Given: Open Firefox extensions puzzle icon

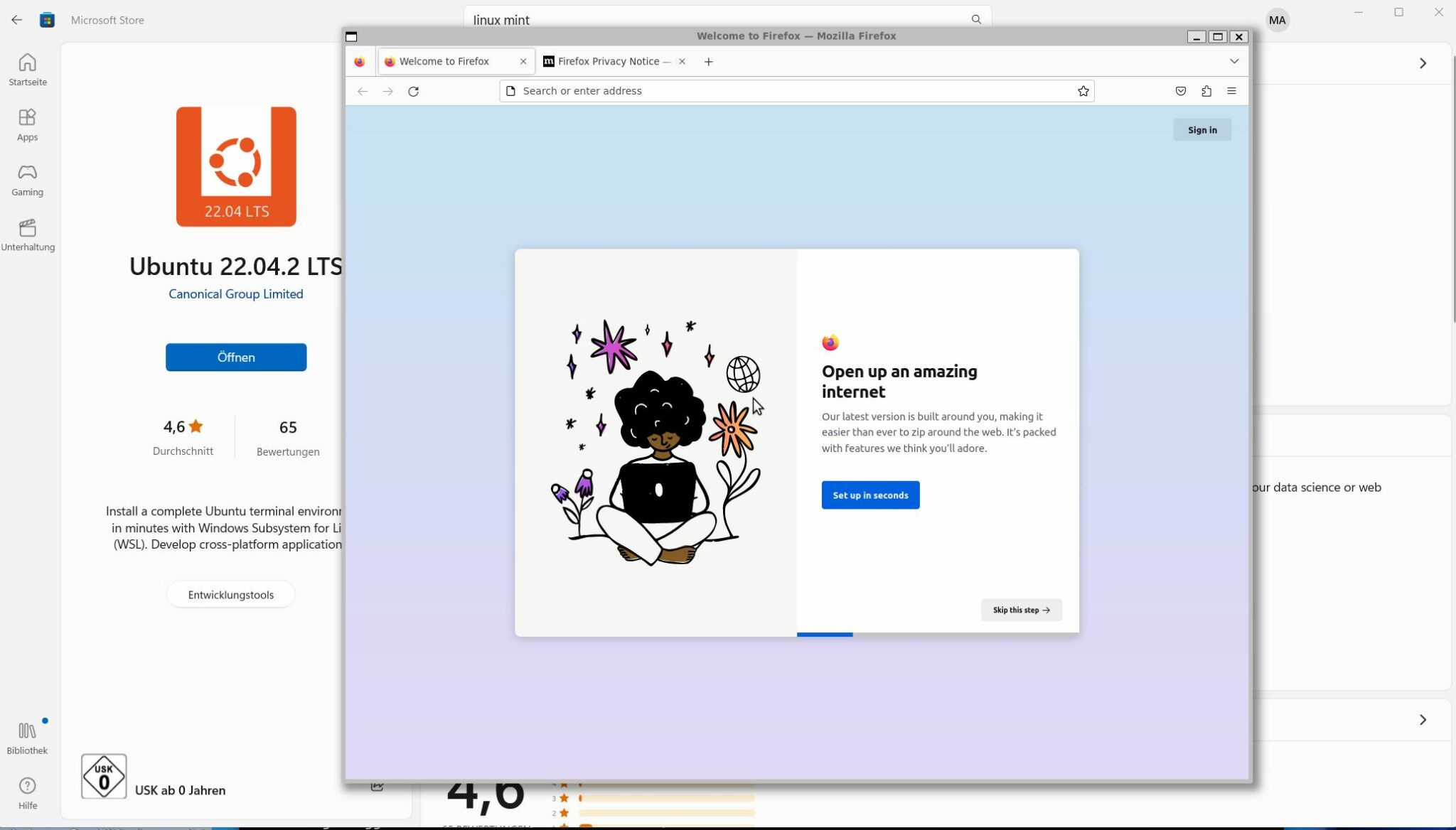Looking at the screenshot, I should point(1206,91).
